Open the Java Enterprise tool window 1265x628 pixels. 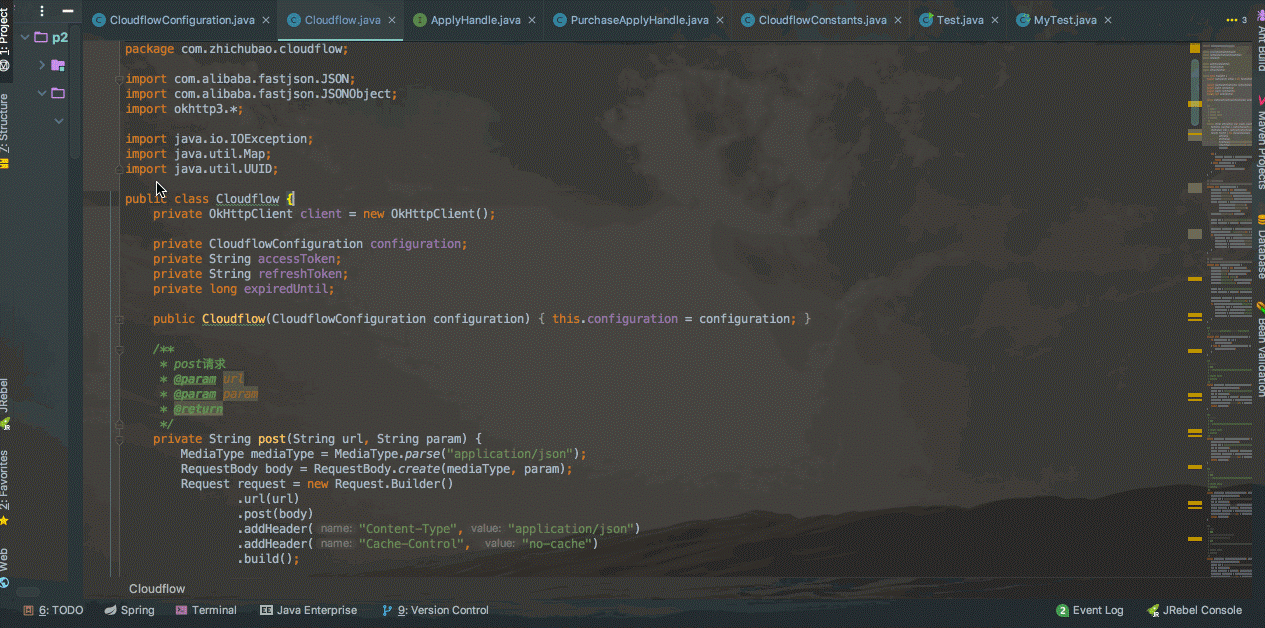point(308,610)
